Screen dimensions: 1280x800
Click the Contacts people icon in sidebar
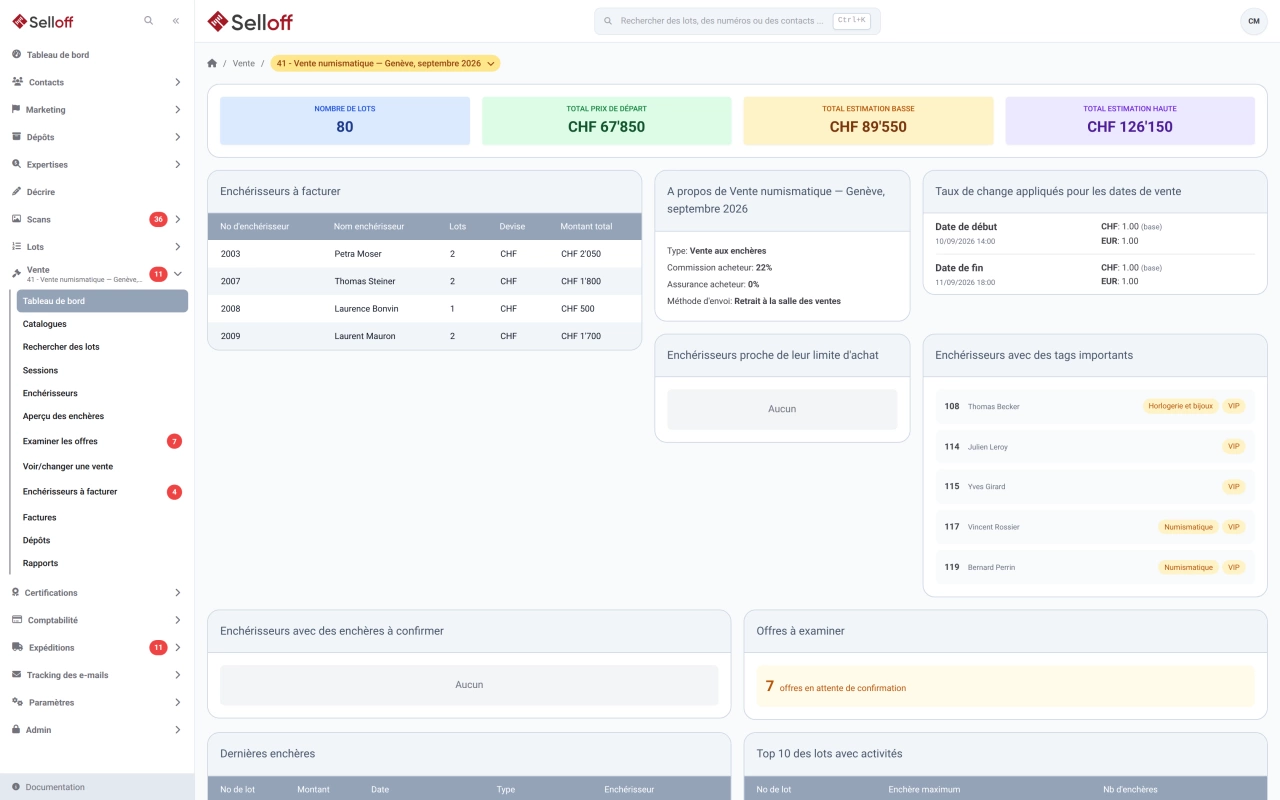tap(17, 82)
